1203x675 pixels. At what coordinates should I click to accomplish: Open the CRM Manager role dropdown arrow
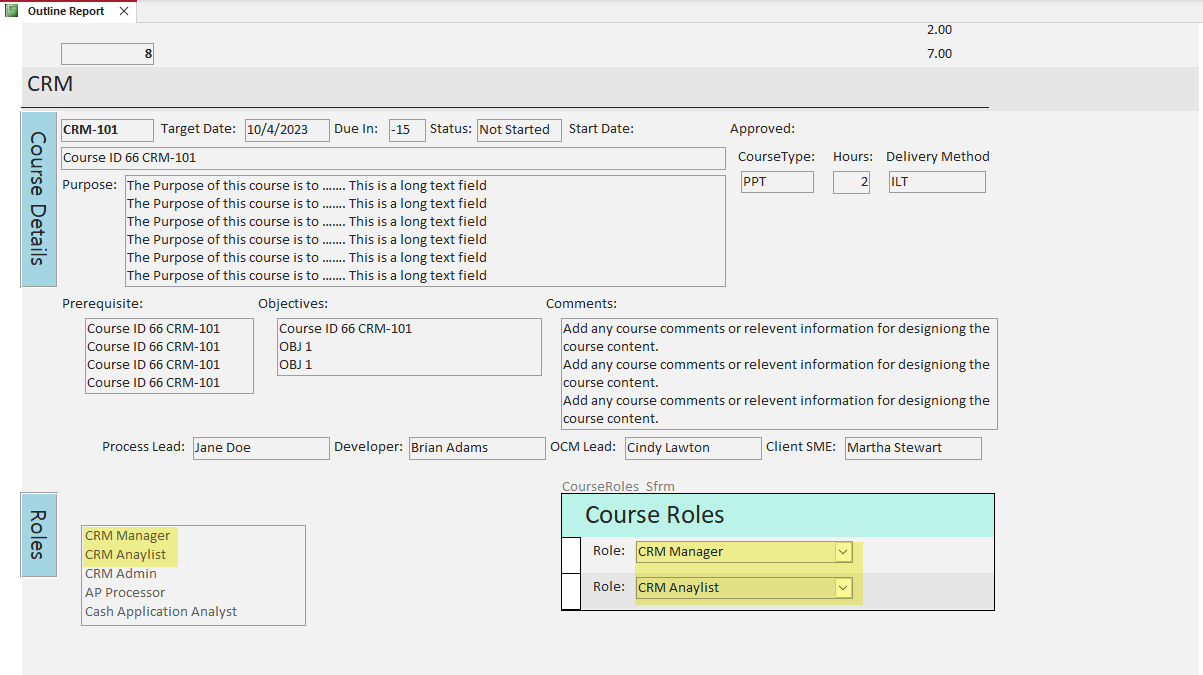[x=843, y=552]
